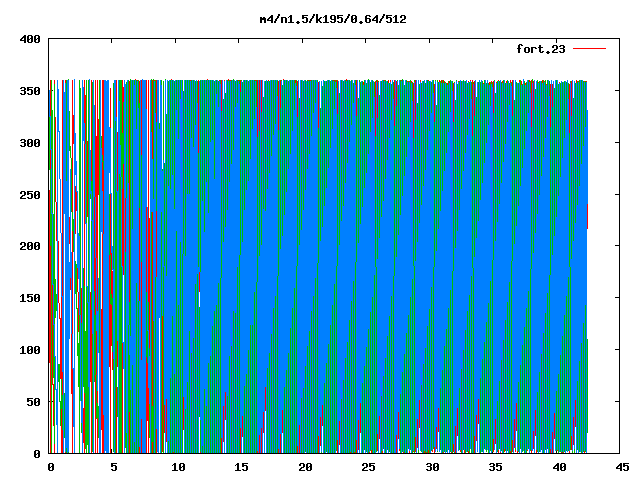The image size is (640, 480).
Task: Click x-axis label 20
Action: 305,467
